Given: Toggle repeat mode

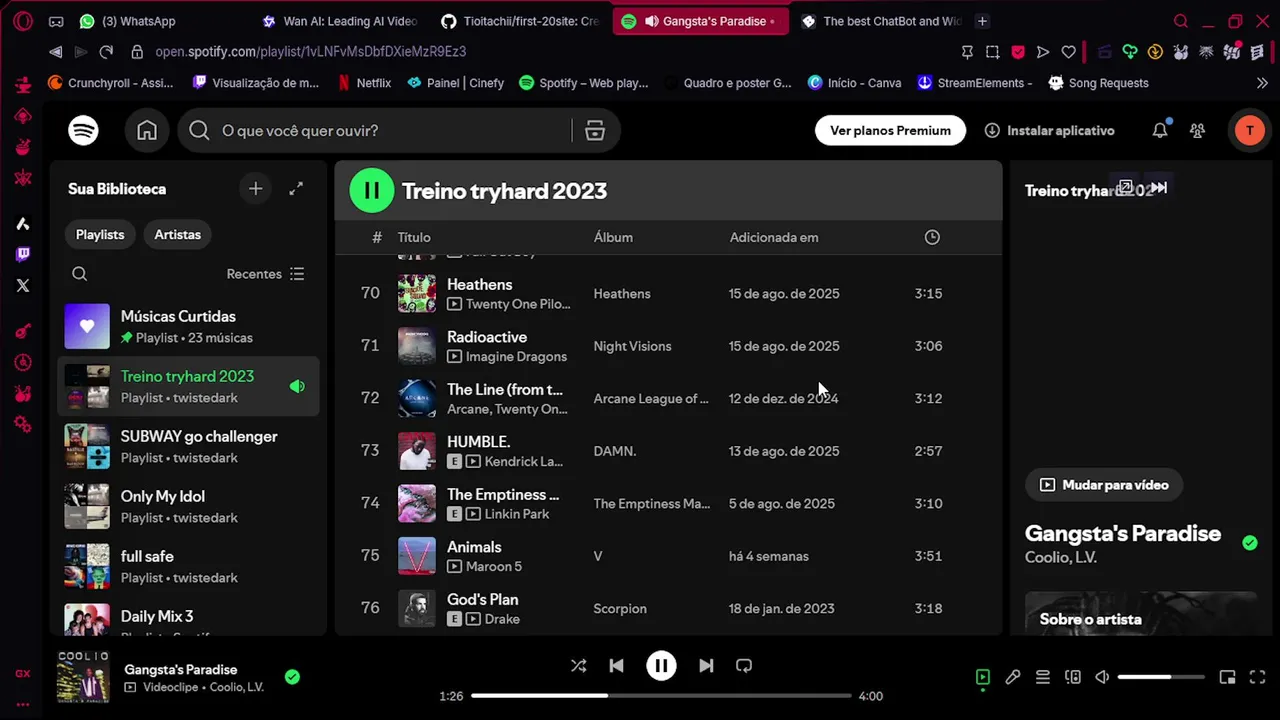Looking at the screenshot, I should tap(744, 666).
